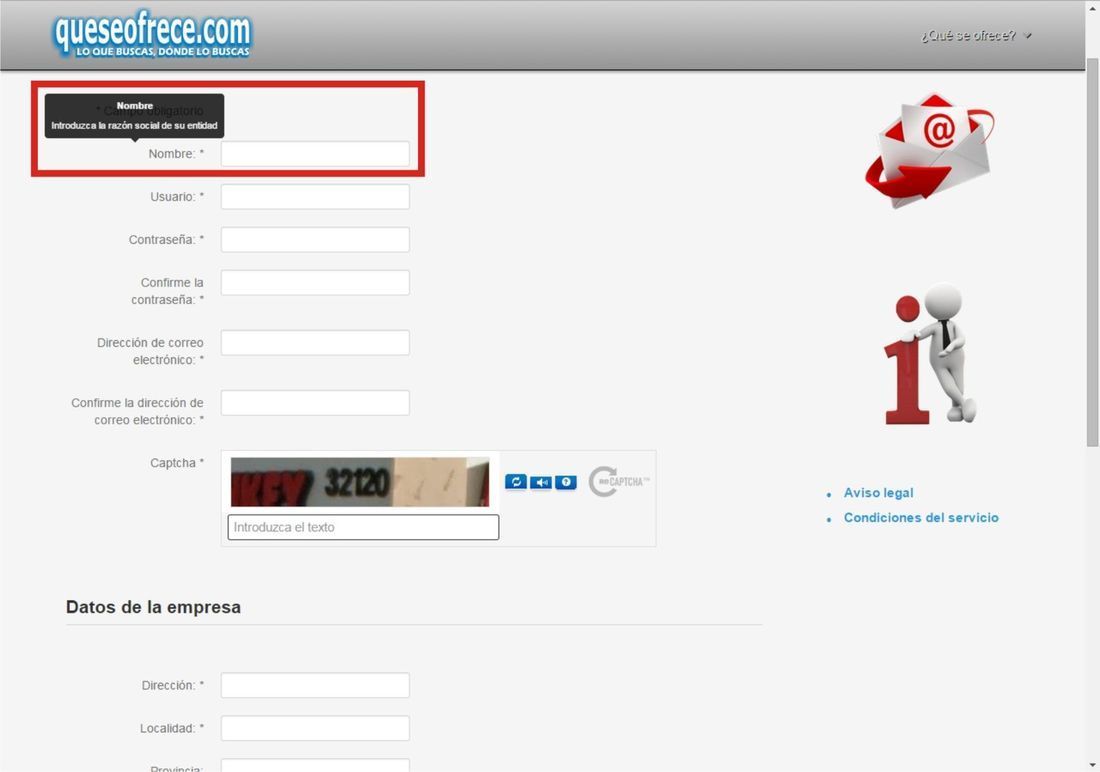Click the Dirección field under Datos de la empresa

[x=315, y=685]
